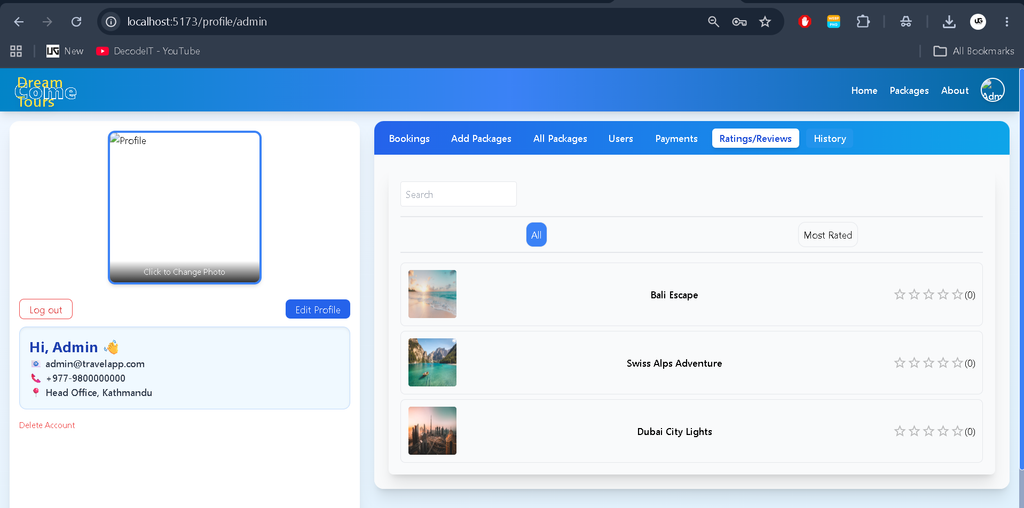Go to Home in the navbar

(864, 91)
